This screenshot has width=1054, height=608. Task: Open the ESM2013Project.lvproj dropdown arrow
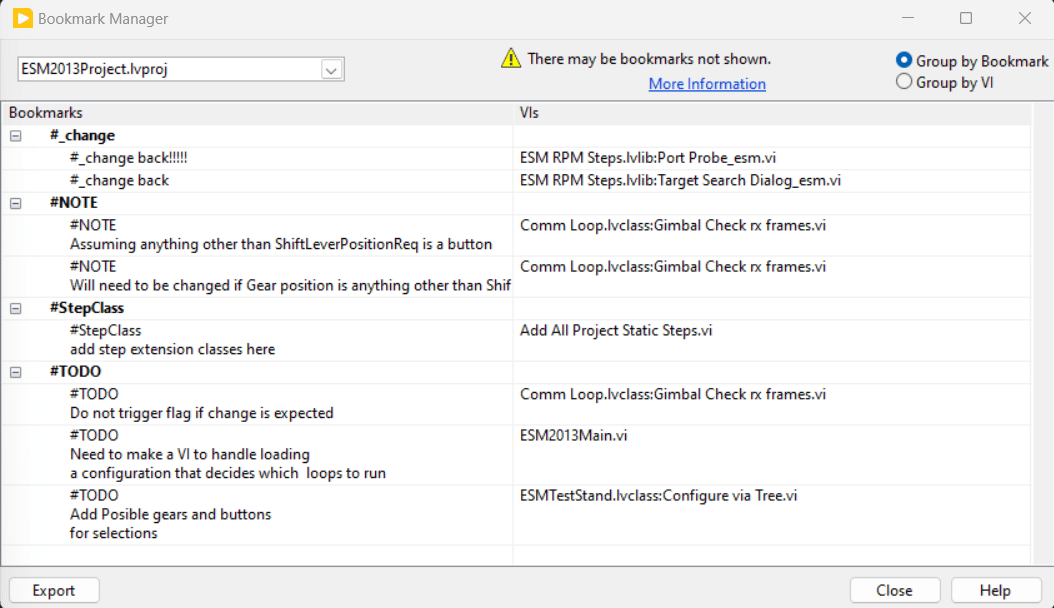331,69
